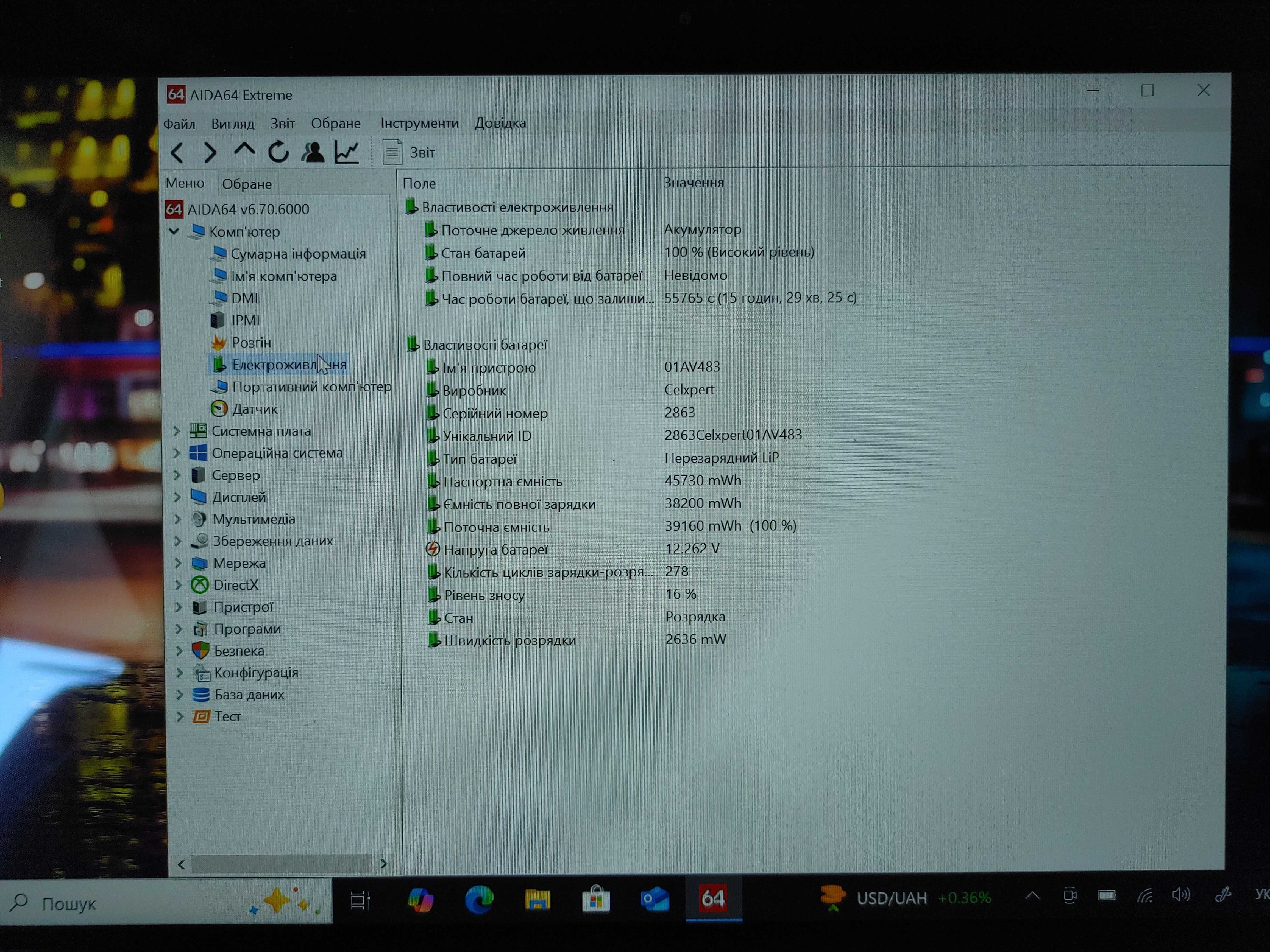Switch to the Меню tab
This screenshot has width=1270, height=952.
(185, 183)
